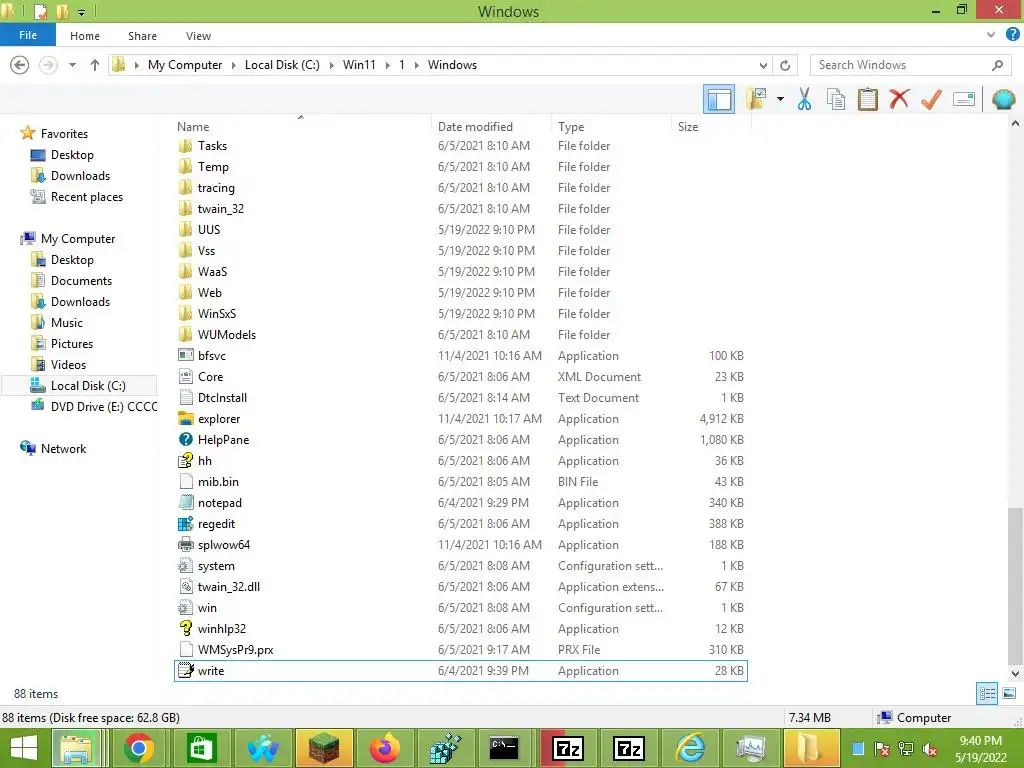
Task: Refresh the current folder view
Action: click(x=785, y=65)
